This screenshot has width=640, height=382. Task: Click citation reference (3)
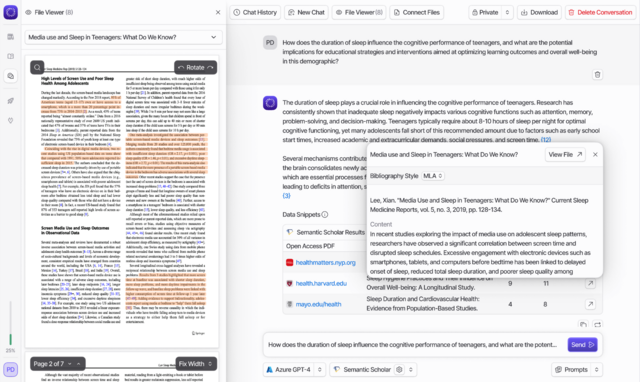(x=287, y=195)
